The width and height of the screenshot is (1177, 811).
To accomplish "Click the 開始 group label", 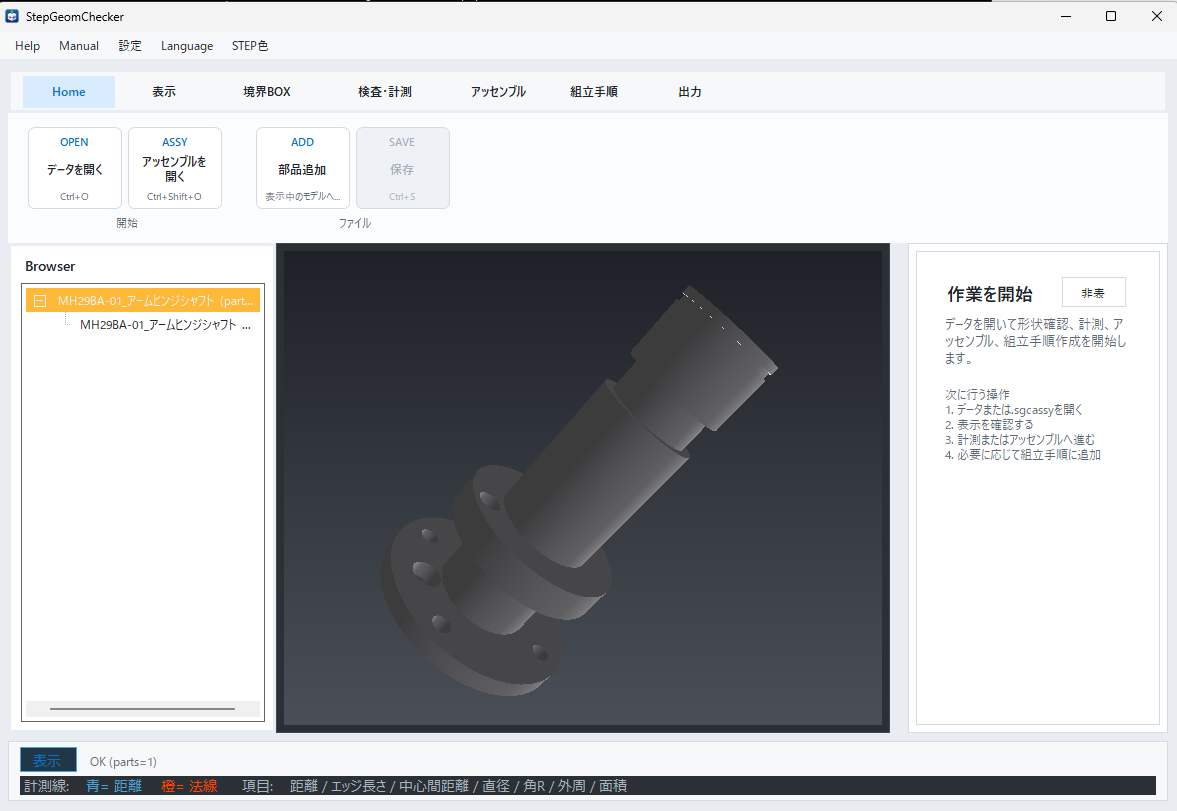I will pos(127,223).
